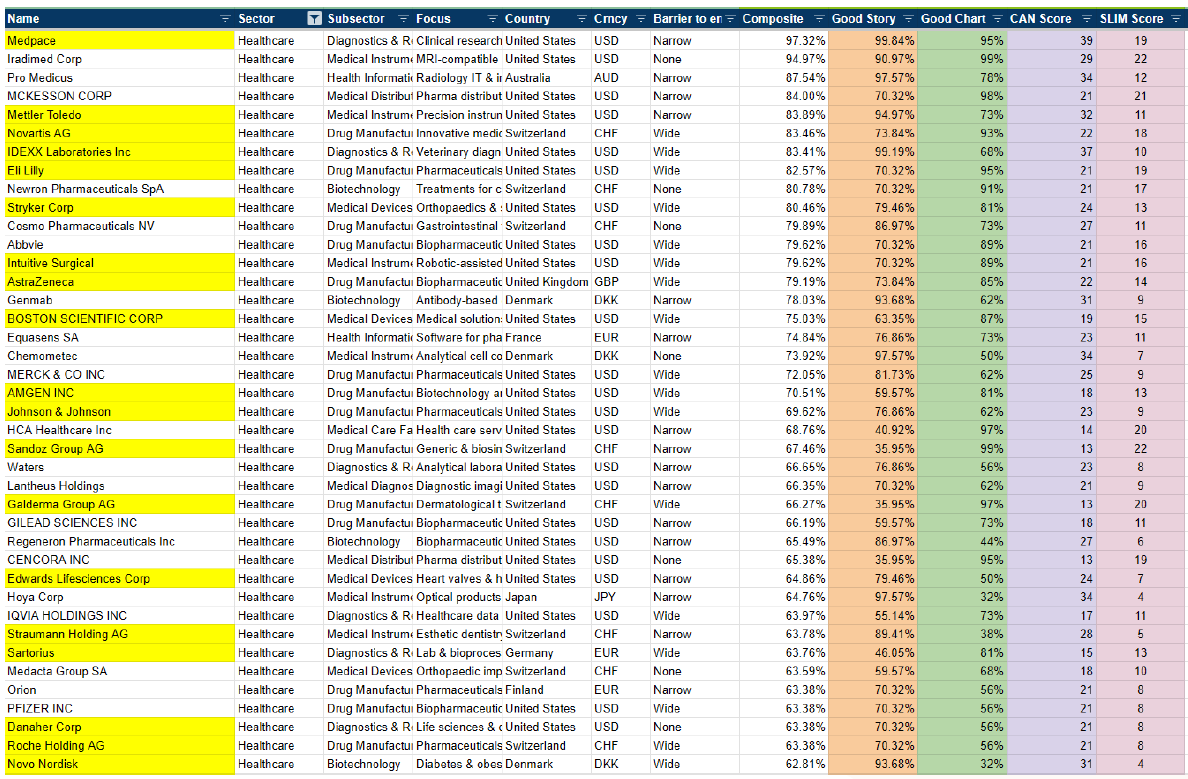
Task: Select the PFIZER INC name cell
Action: click(x=120, y=709)
